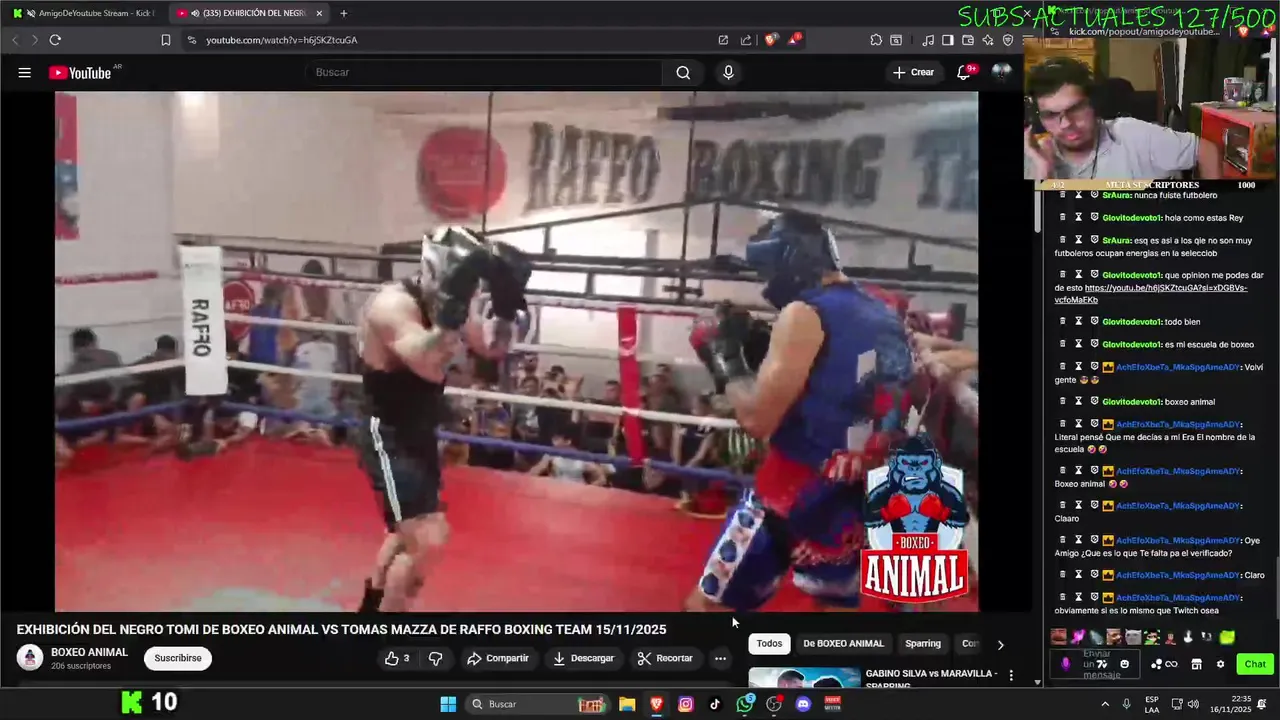Start voice search with microphone icon
The image size is (1280, 720).
tap(728, 72)
